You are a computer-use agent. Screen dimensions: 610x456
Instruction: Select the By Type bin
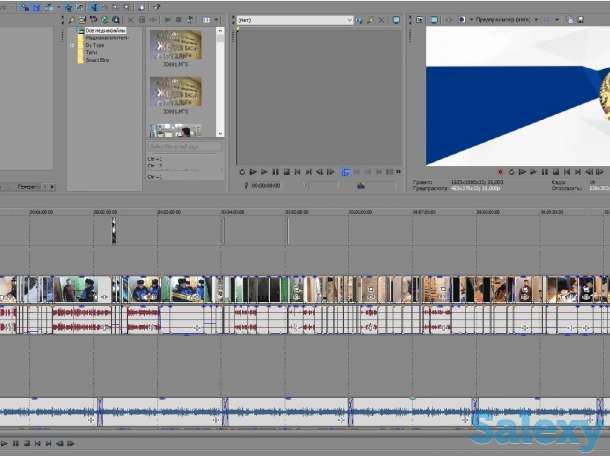95,45
